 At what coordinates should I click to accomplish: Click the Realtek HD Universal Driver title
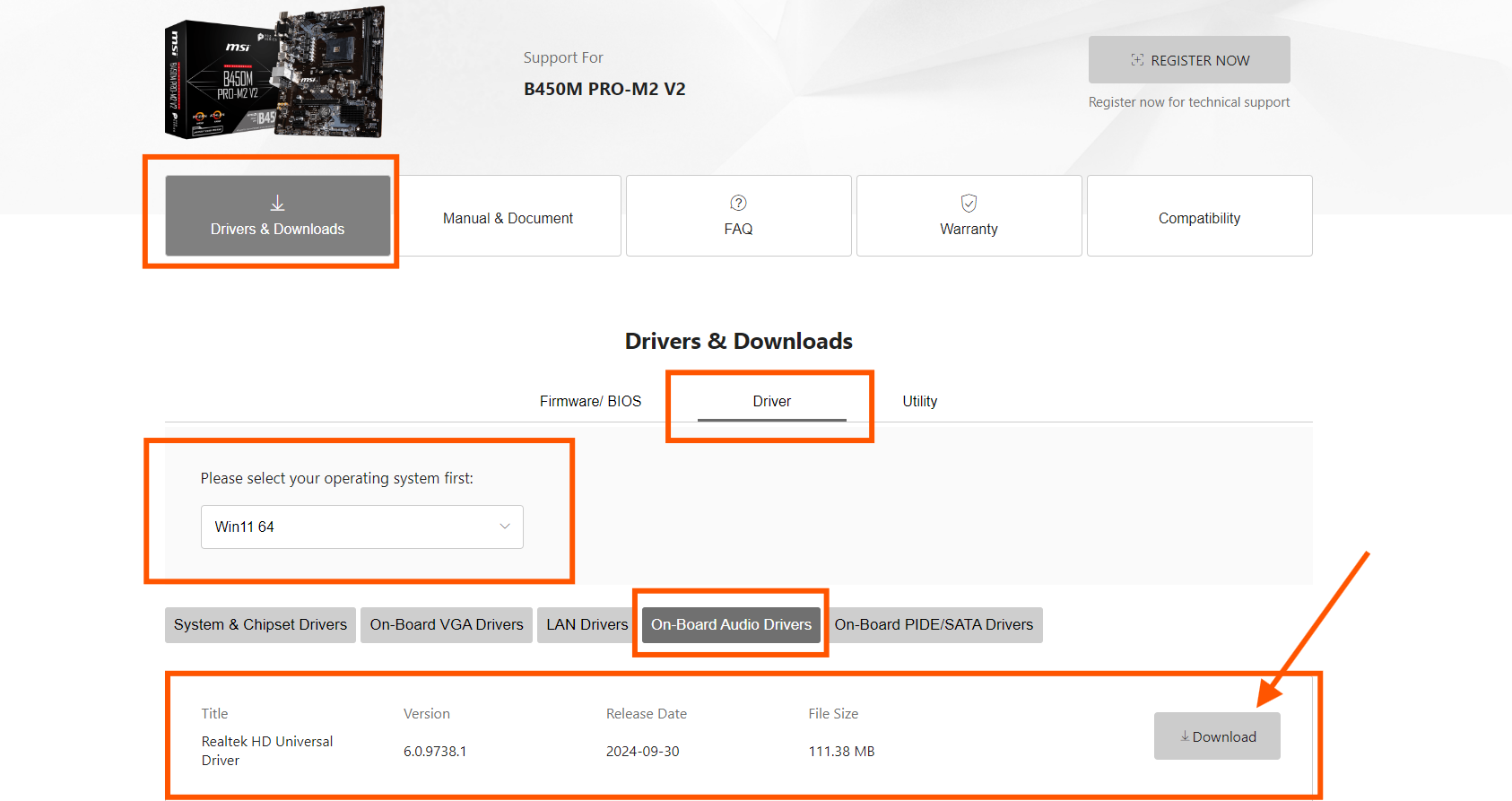[267, 751]
